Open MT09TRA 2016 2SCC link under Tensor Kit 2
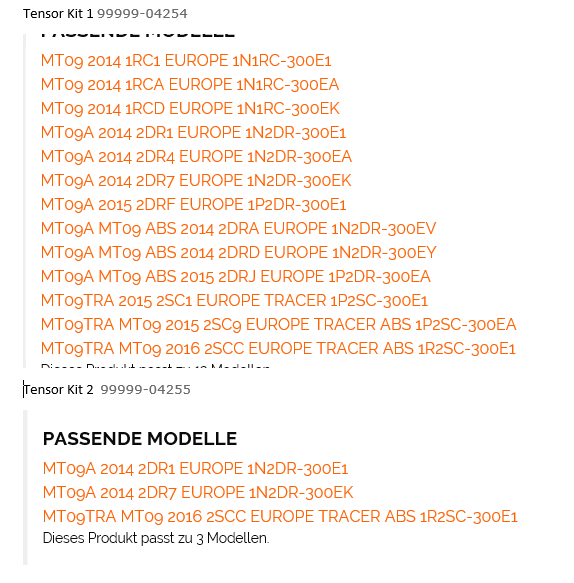The height and width of the screenshot is (583, 574). pyautogui.click(x=280, y=516)
